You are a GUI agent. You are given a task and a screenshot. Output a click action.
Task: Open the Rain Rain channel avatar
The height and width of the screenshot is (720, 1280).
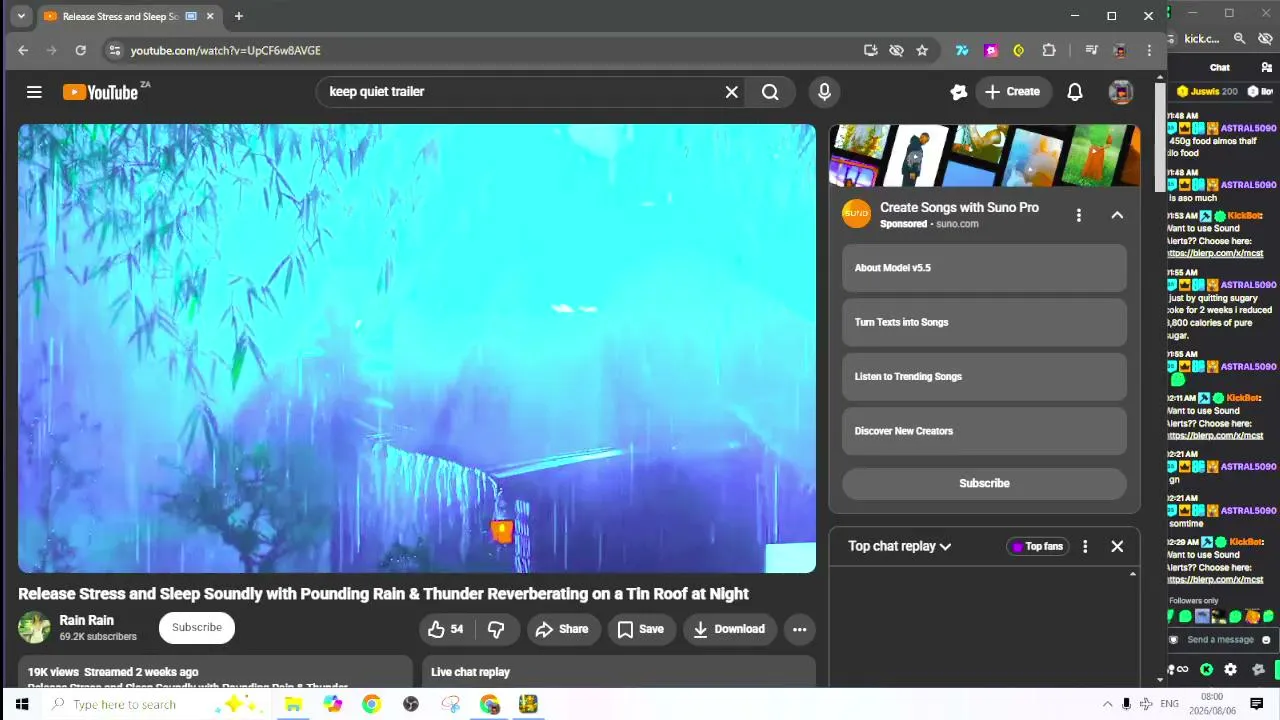pos(34,627)
